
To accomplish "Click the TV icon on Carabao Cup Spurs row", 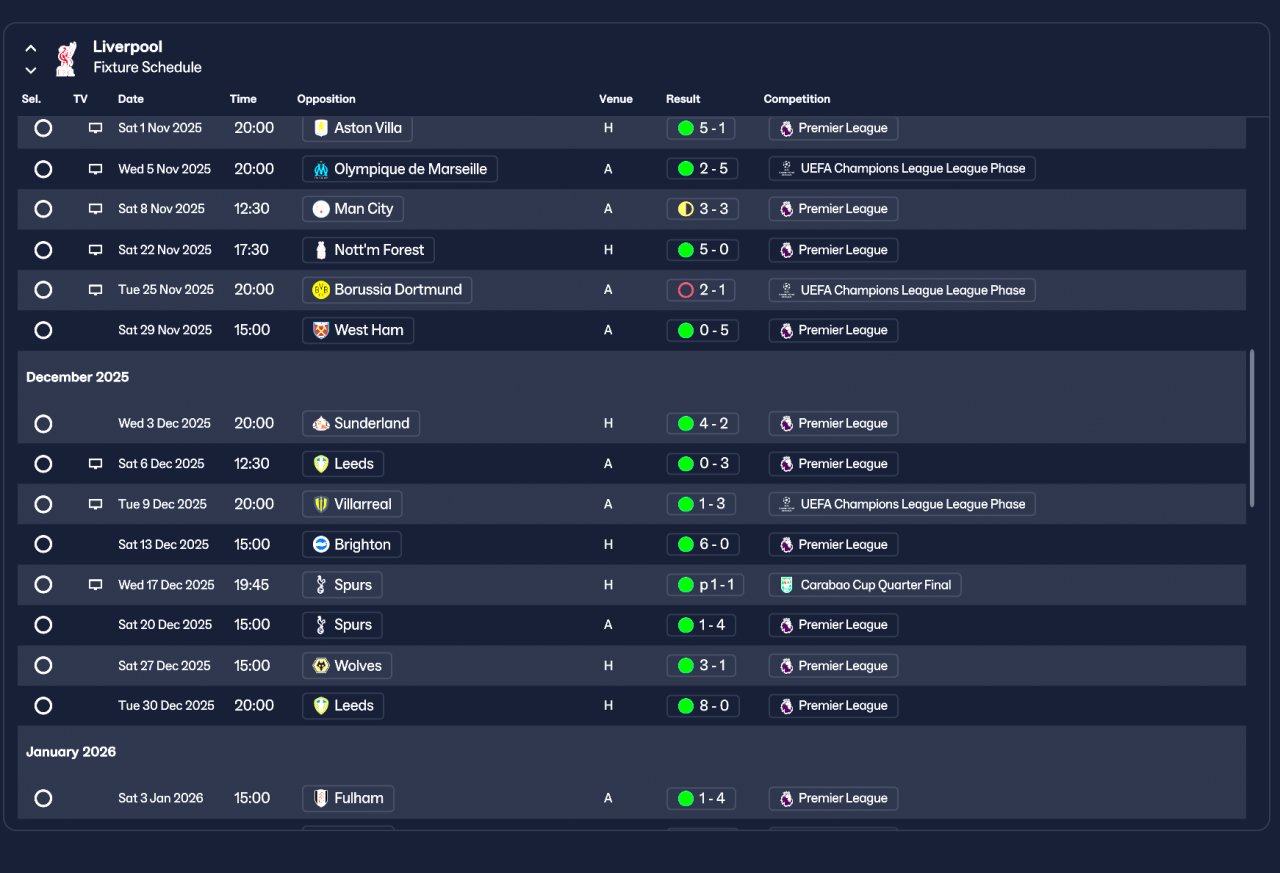I will coord(96,585).
